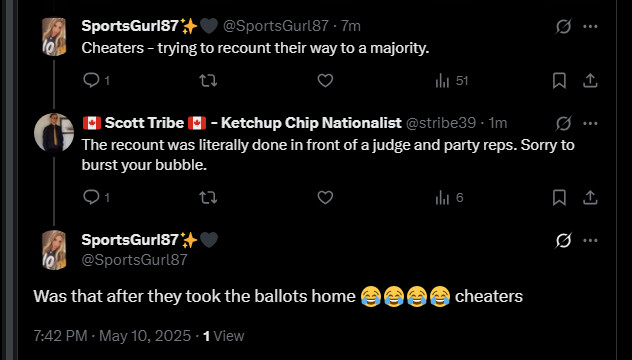Like the "Cheaters – trying to recount" tweet

pyautogui.click(x=325, y=81)
